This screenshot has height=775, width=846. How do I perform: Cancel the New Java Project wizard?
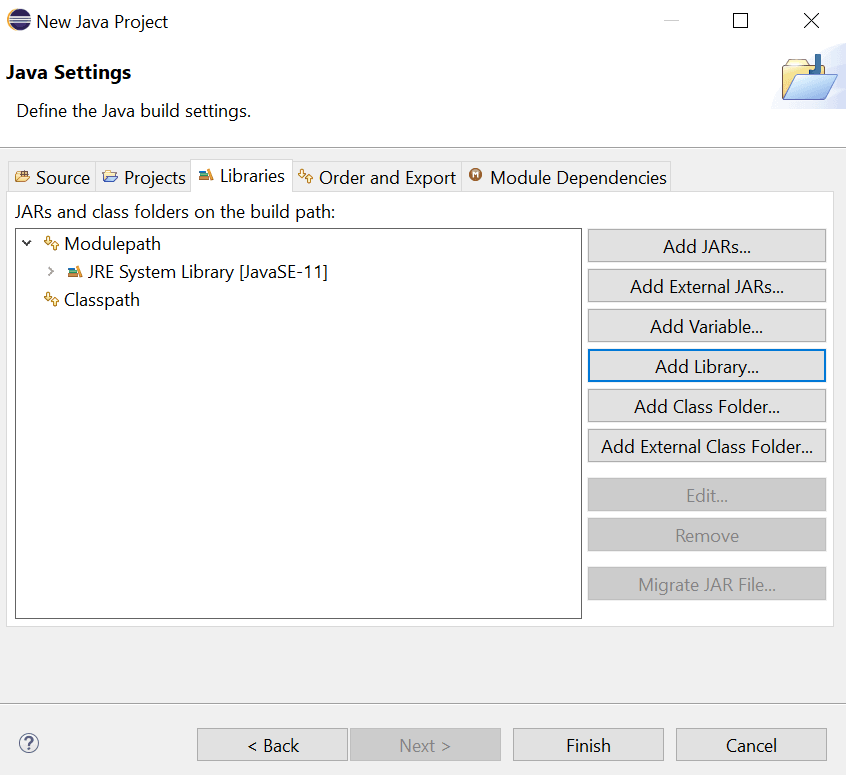click(x=750, y=745)
